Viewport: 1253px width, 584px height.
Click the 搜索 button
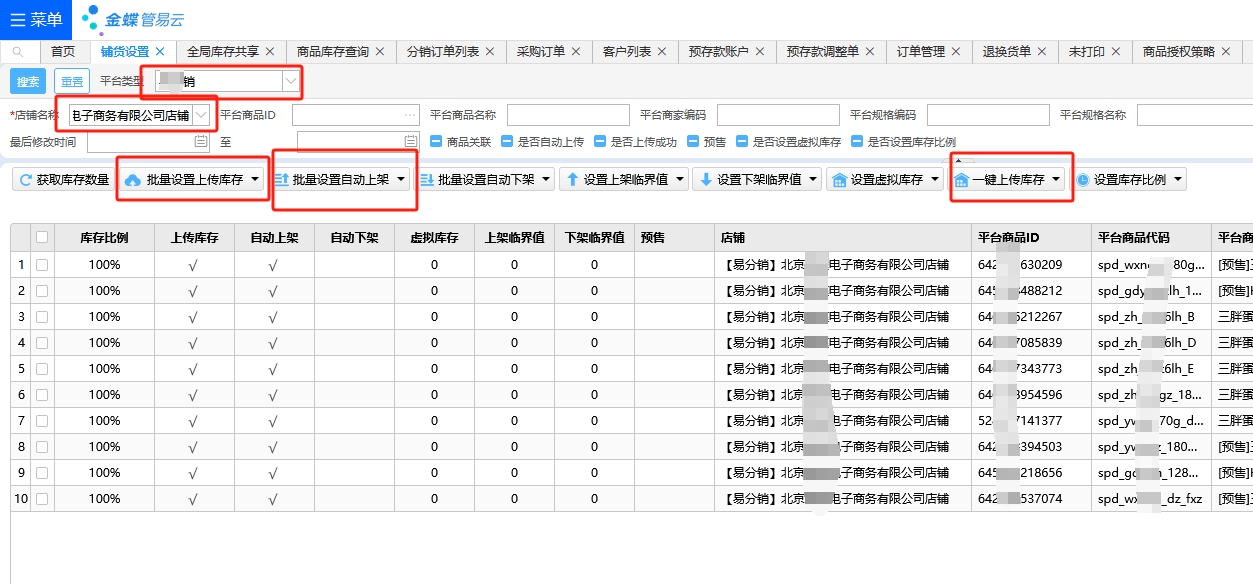tap(28, 82)
